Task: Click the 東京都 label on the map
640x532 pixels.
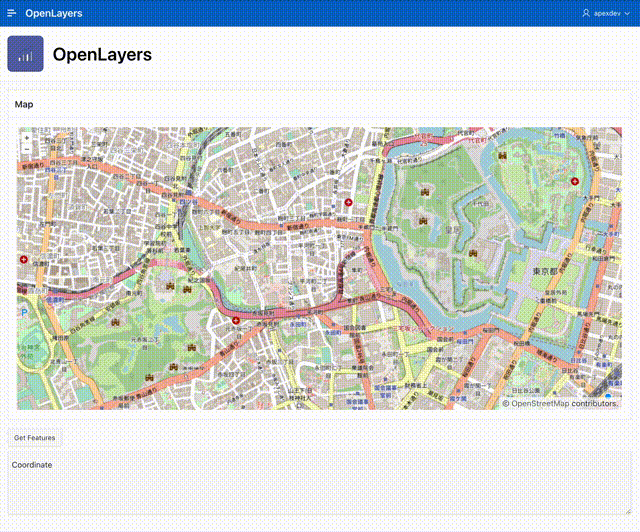Action: click(545, 272)
